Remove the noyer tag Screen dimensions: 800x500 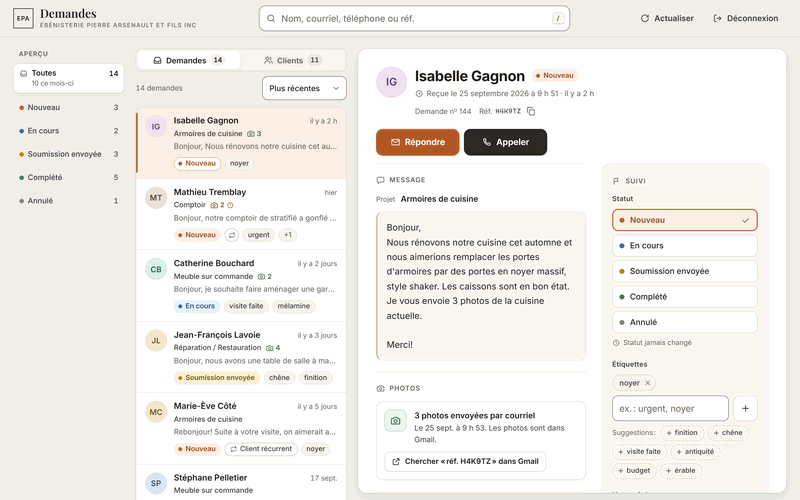647,383
